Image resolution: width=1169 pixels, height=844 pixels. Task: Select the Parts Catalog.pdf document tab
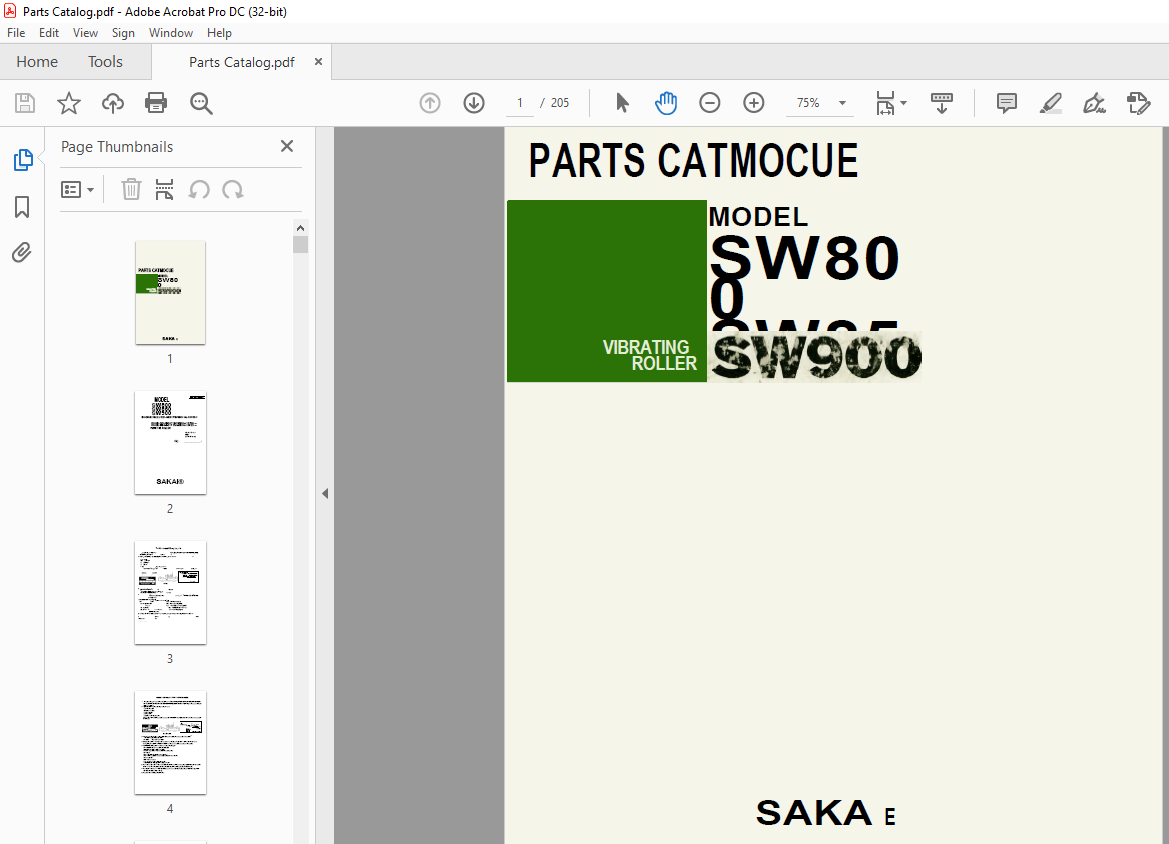[242, 62]
